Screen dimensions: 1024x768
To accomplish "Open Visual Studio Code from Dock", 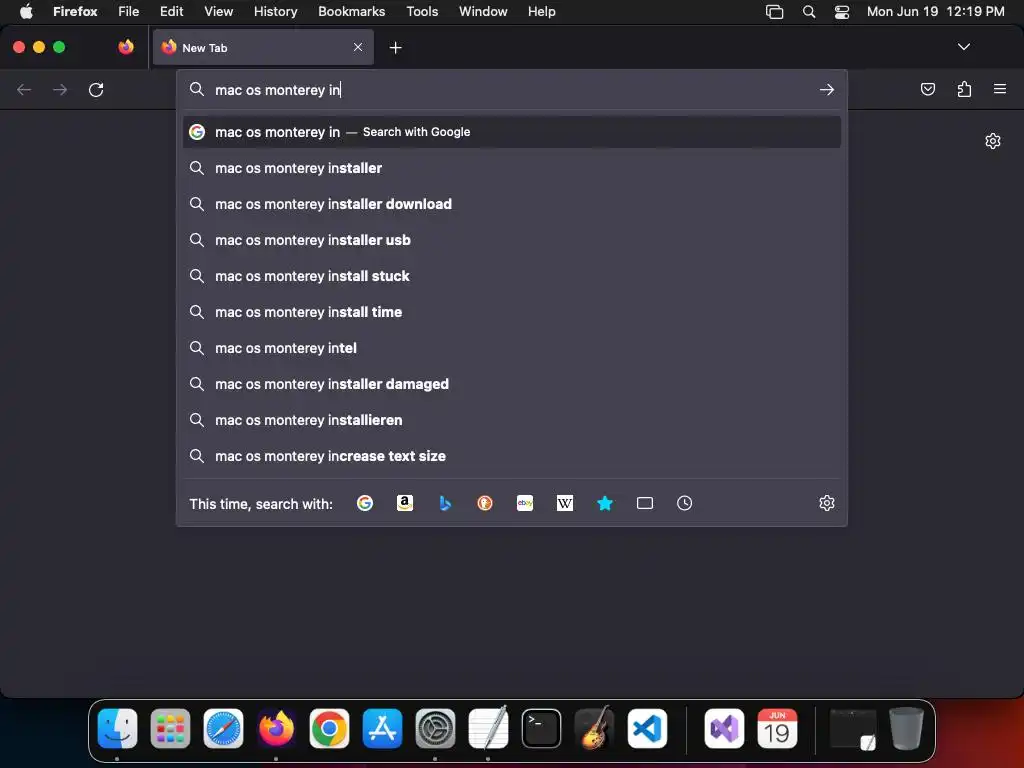I will 647,728.
